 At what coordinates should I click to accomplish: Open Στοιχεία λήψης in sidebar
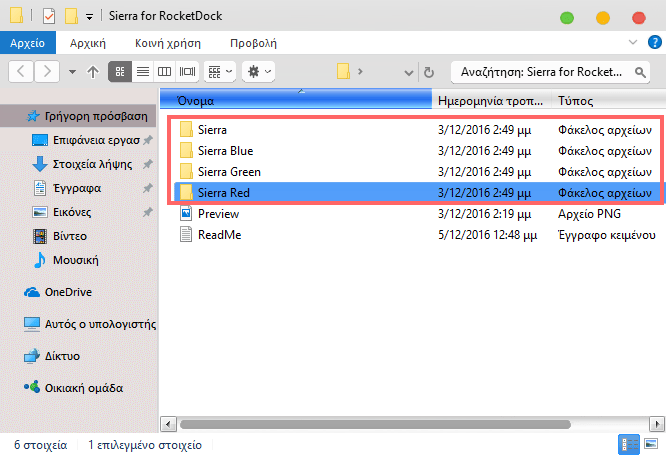(x=83, y=164)
